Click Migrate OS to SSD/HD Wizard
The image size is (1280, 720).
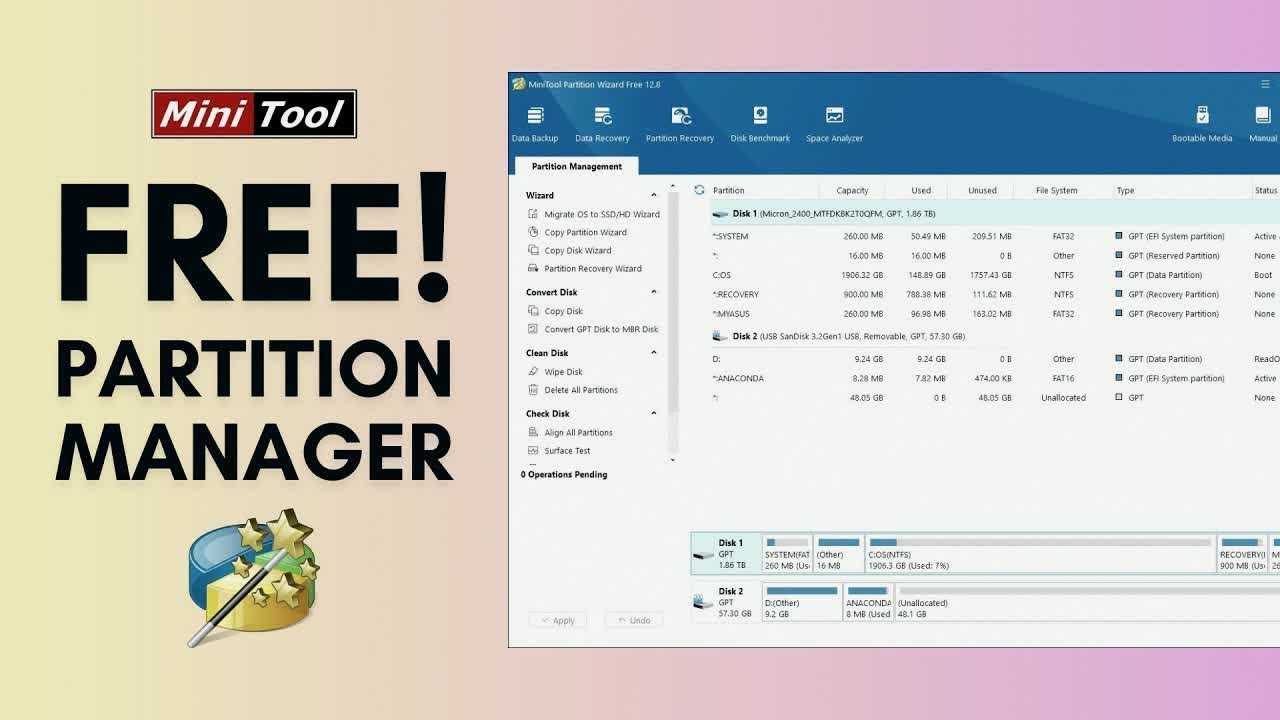pyautogui.click(x=594, y=214)
